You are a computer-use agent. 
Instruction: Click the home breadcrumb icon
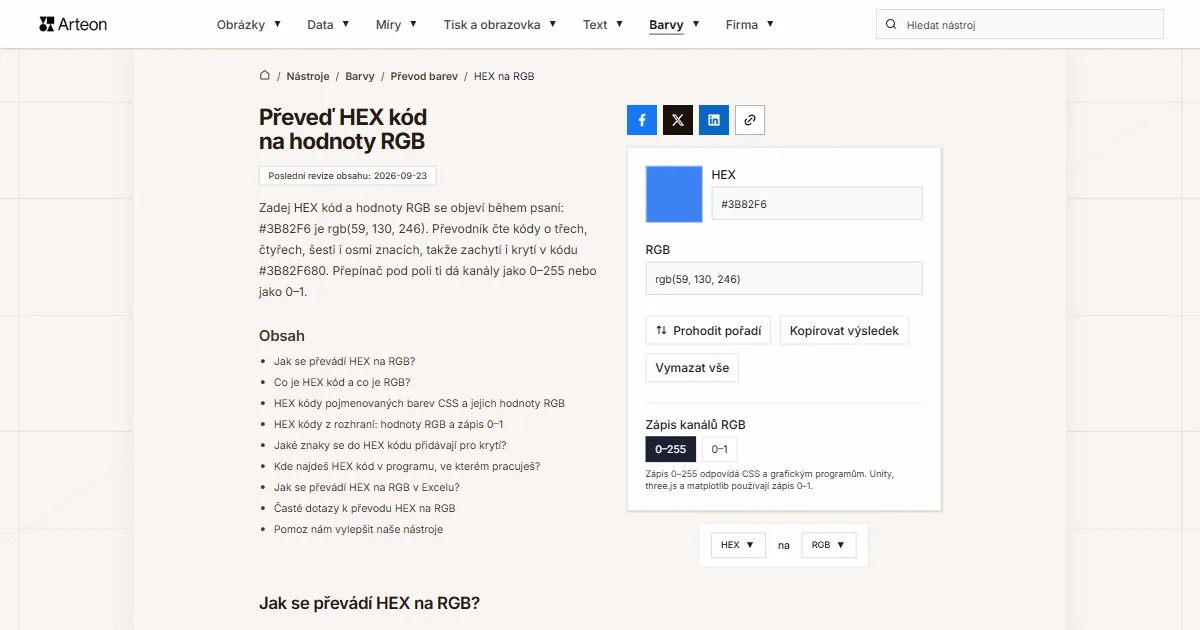(265, 76)
